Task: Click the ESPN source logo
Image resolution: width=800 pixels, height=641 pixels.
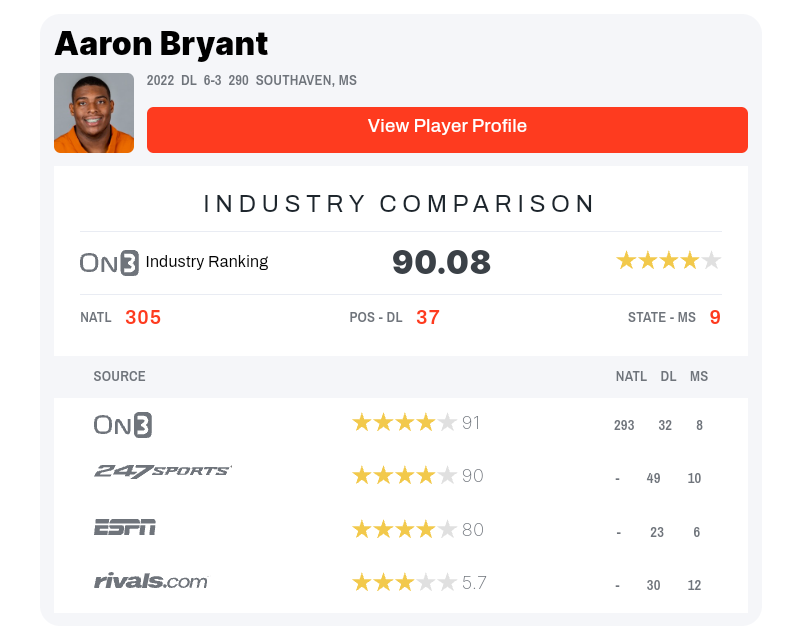Action: click(125, 527)
